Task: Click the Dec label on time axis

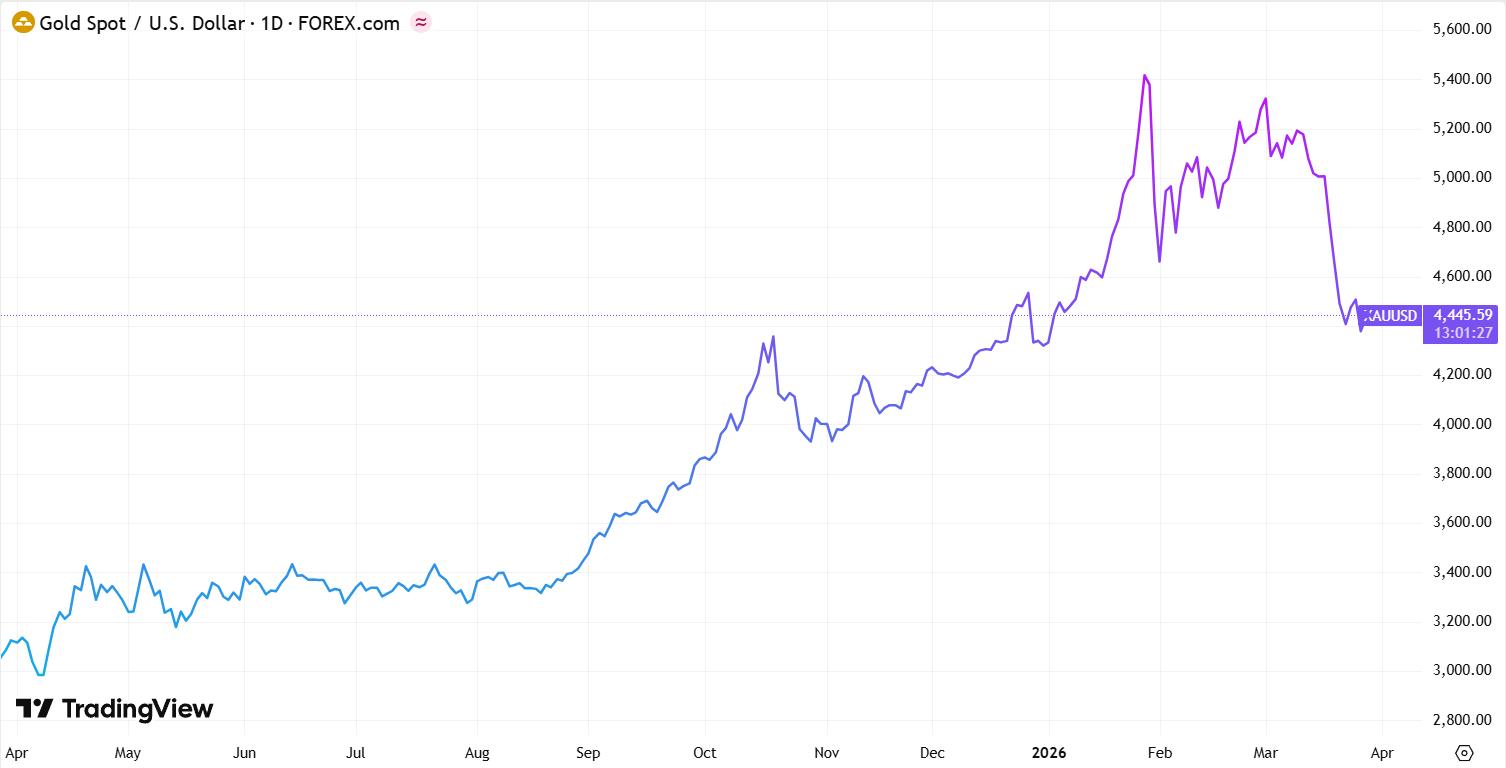Action: [x=932, y=752]
